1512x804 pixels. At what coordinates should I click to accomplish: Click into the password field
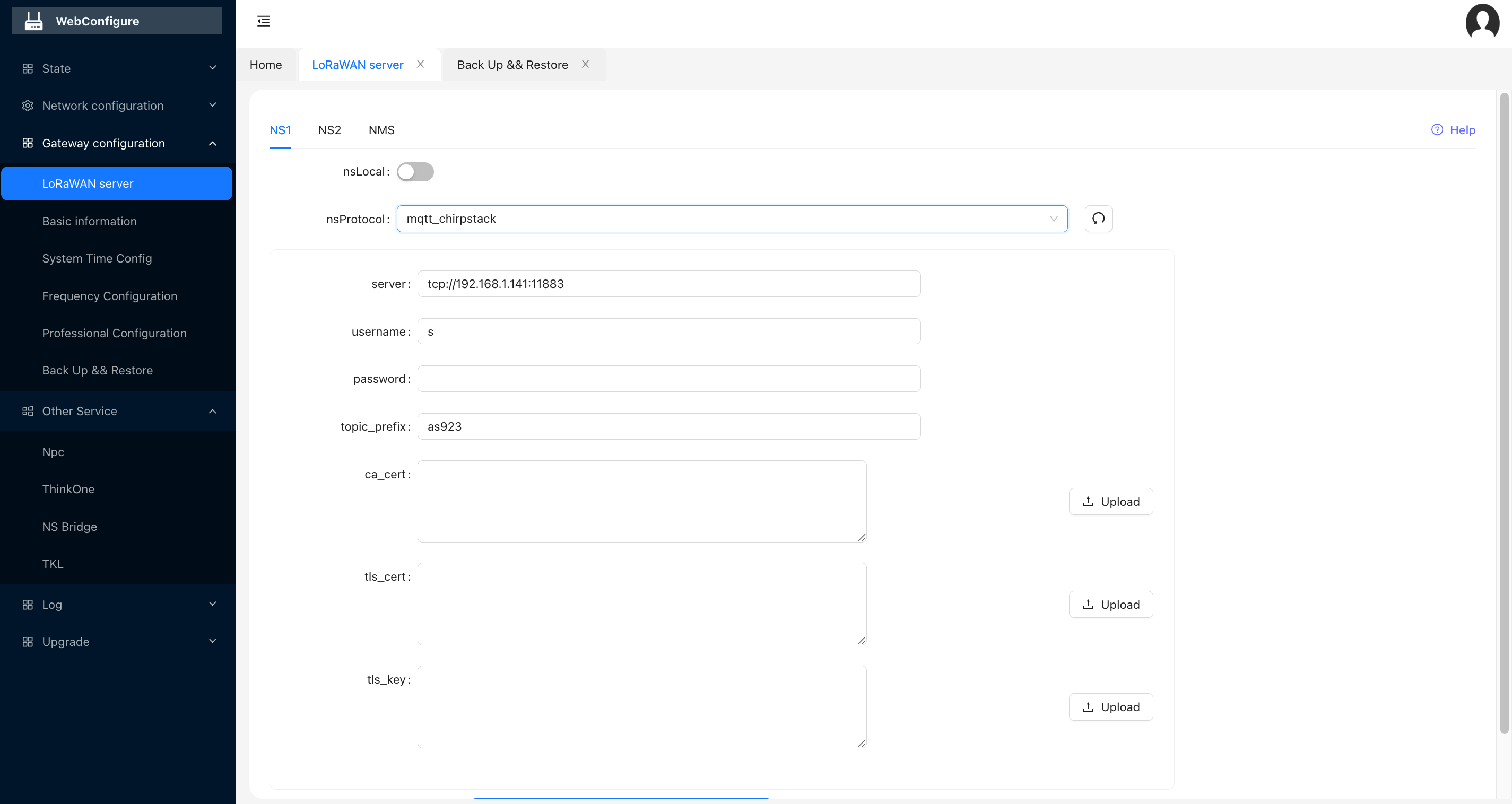pos(668,379)
